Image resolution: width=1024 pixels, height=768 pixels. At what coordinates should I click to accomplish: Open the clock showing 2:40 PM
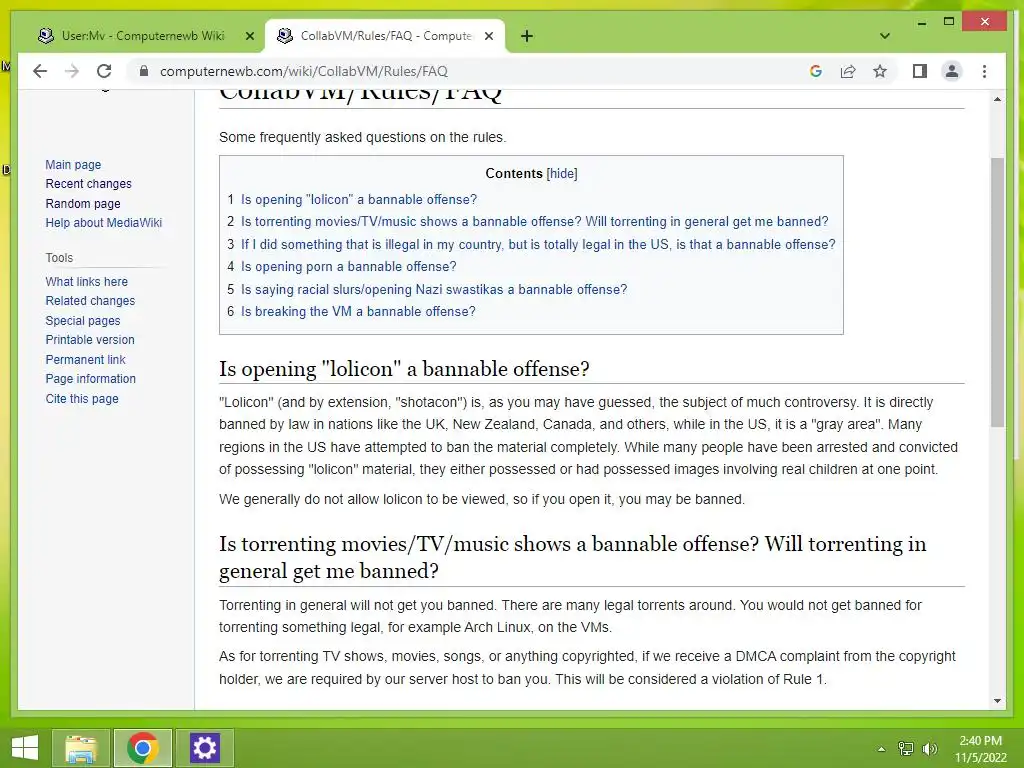click(980, 749)
